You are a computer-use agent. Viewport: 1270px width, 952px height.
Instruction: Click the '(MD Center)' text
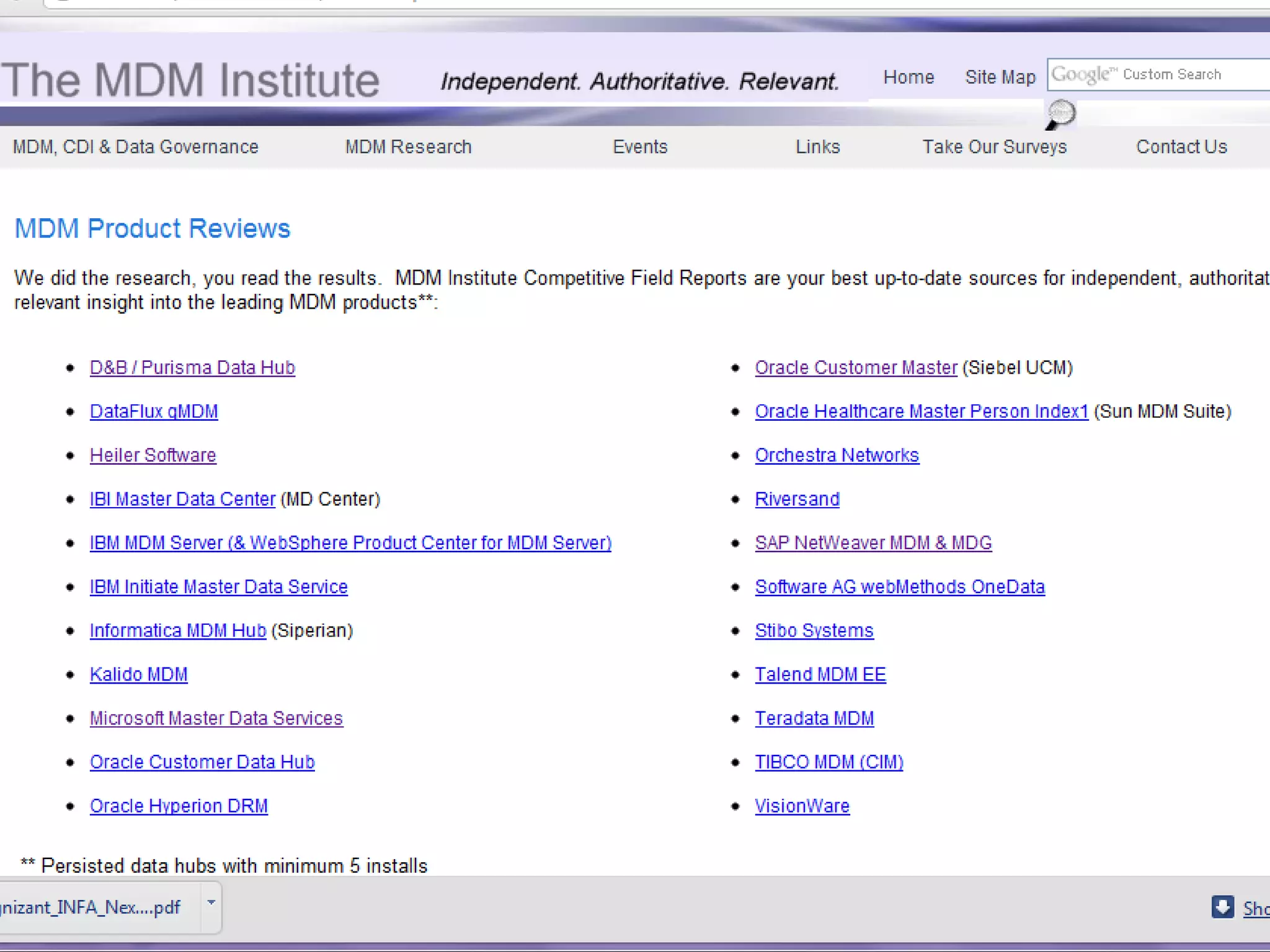pyautogui.click(x=330, y=499)
